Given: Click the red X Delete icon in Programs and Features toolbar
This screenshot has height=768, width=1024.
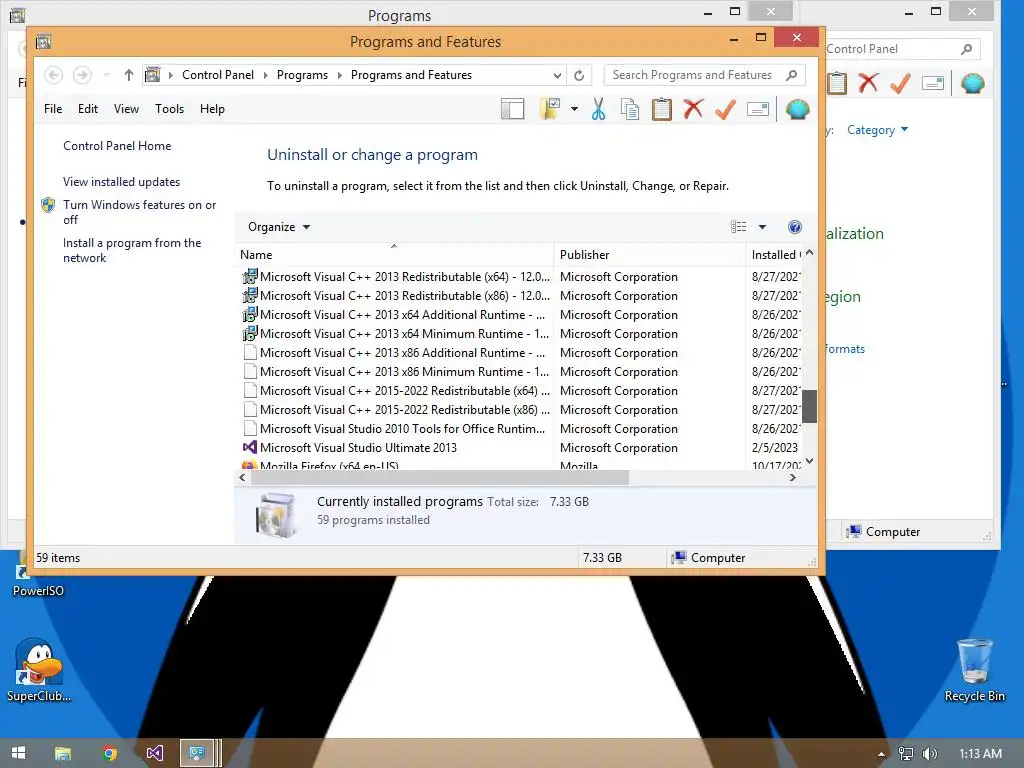Looking at the screenshot, I should pyautogui.click(x=694, y=109).
